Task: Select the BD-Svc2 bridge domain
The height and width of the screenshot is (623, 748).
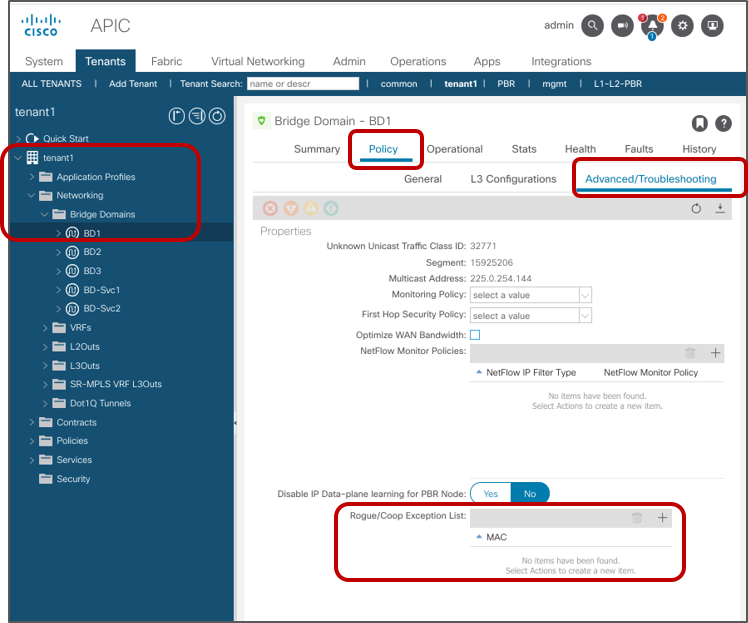Action: [x=102, y=309]
